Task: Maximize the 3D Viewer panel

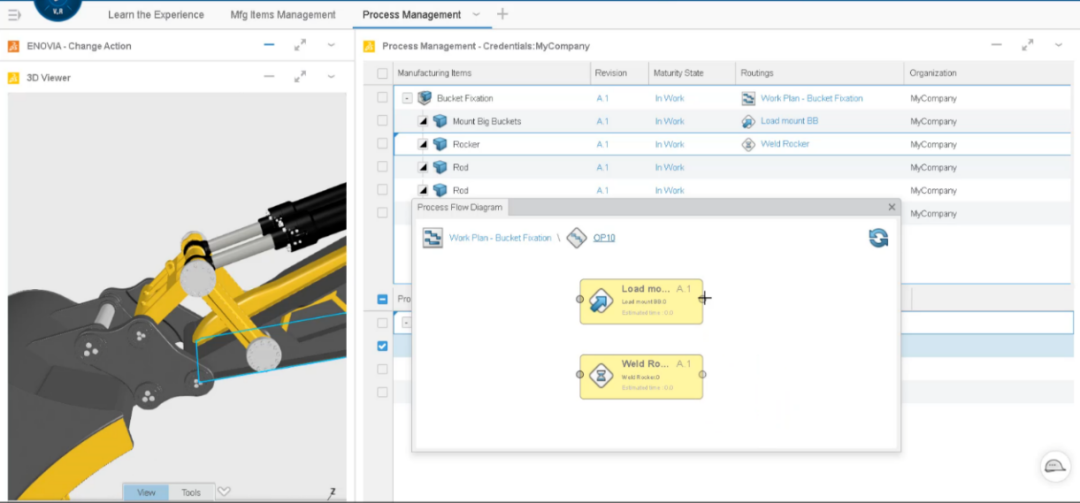Action: (x=300, y=77)
